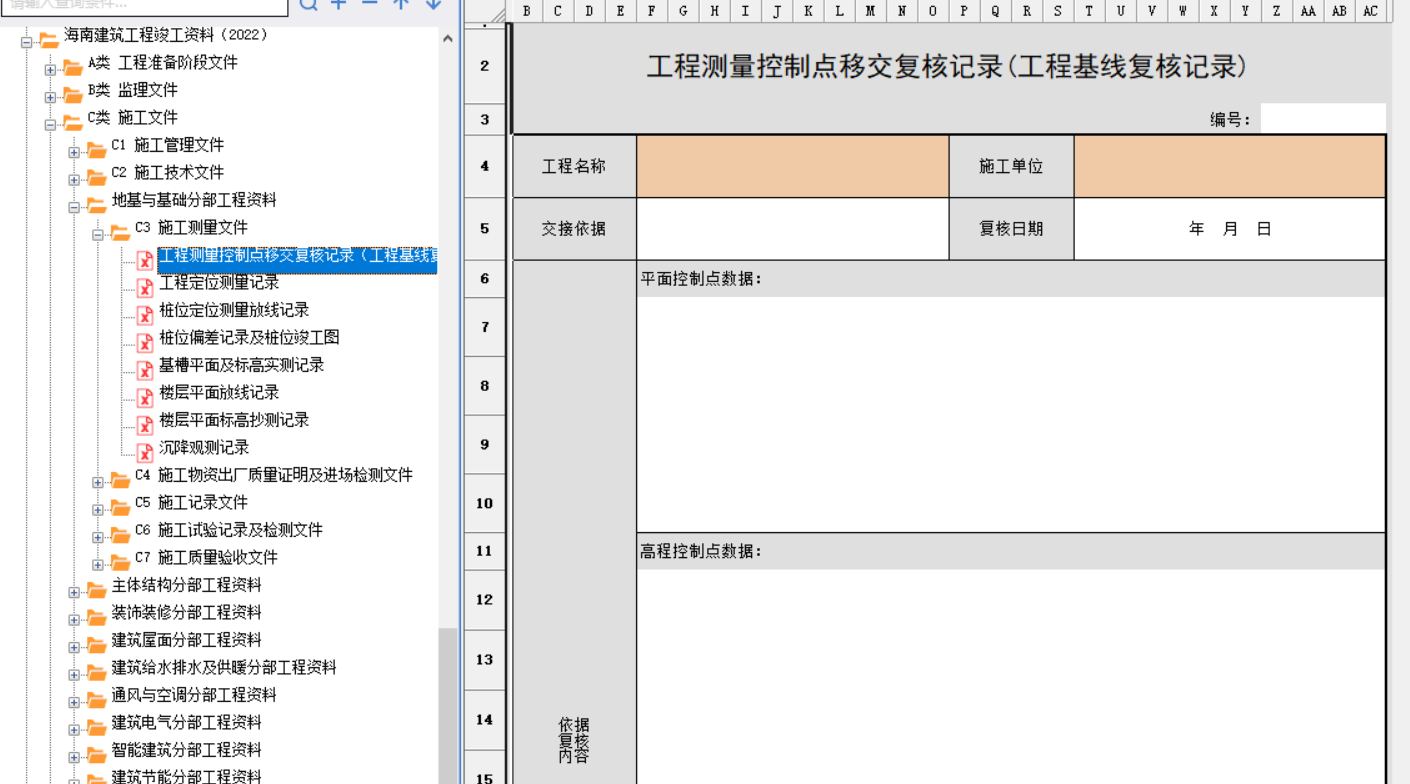1410x784 pixels.
Task: Expand the 主体结构分部工程资料 node
Action: click(x=74, y=592)
